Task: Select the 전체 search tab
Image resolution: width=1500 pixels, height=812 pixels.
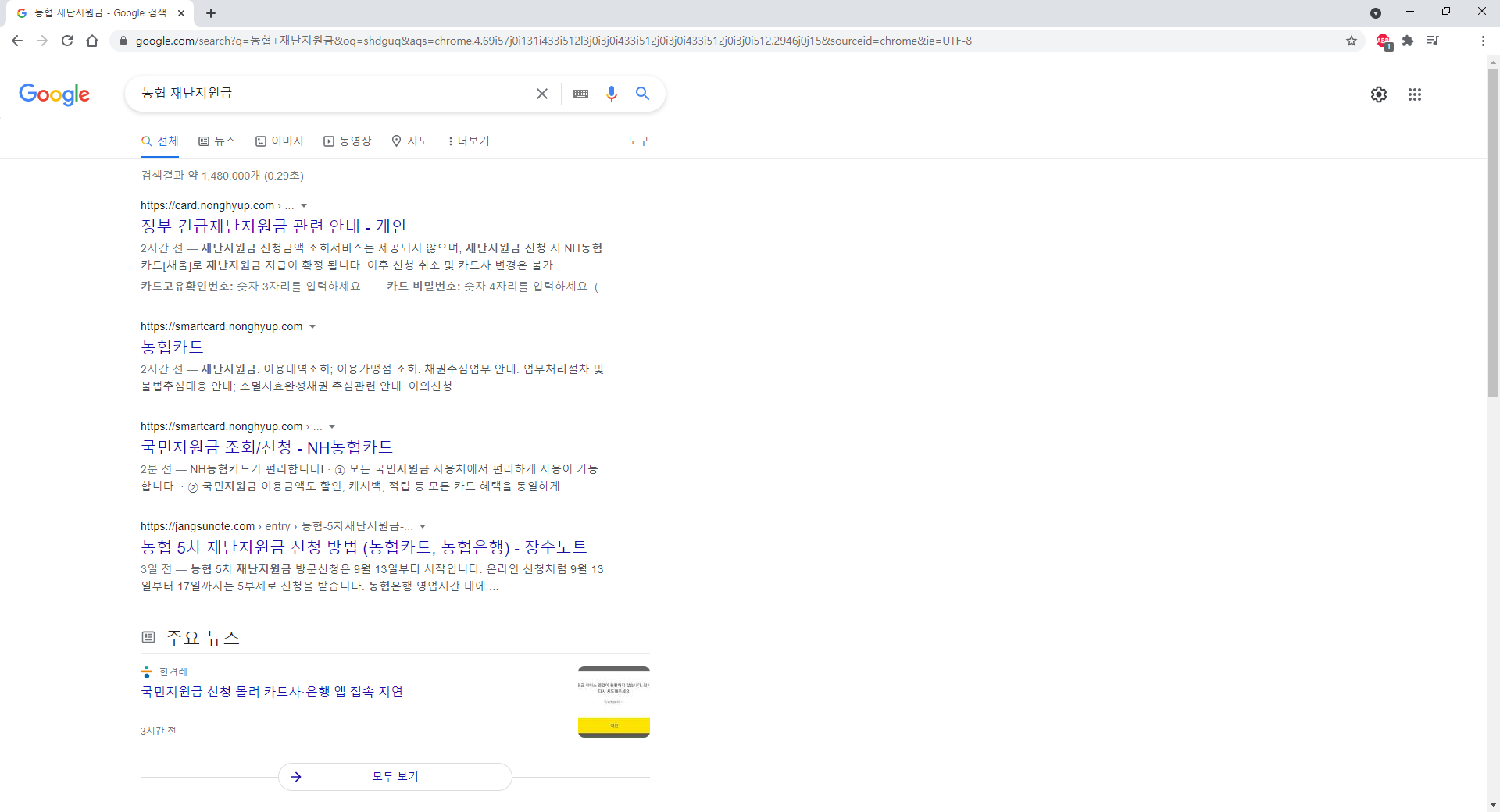Action: click(x=160, y=141)
